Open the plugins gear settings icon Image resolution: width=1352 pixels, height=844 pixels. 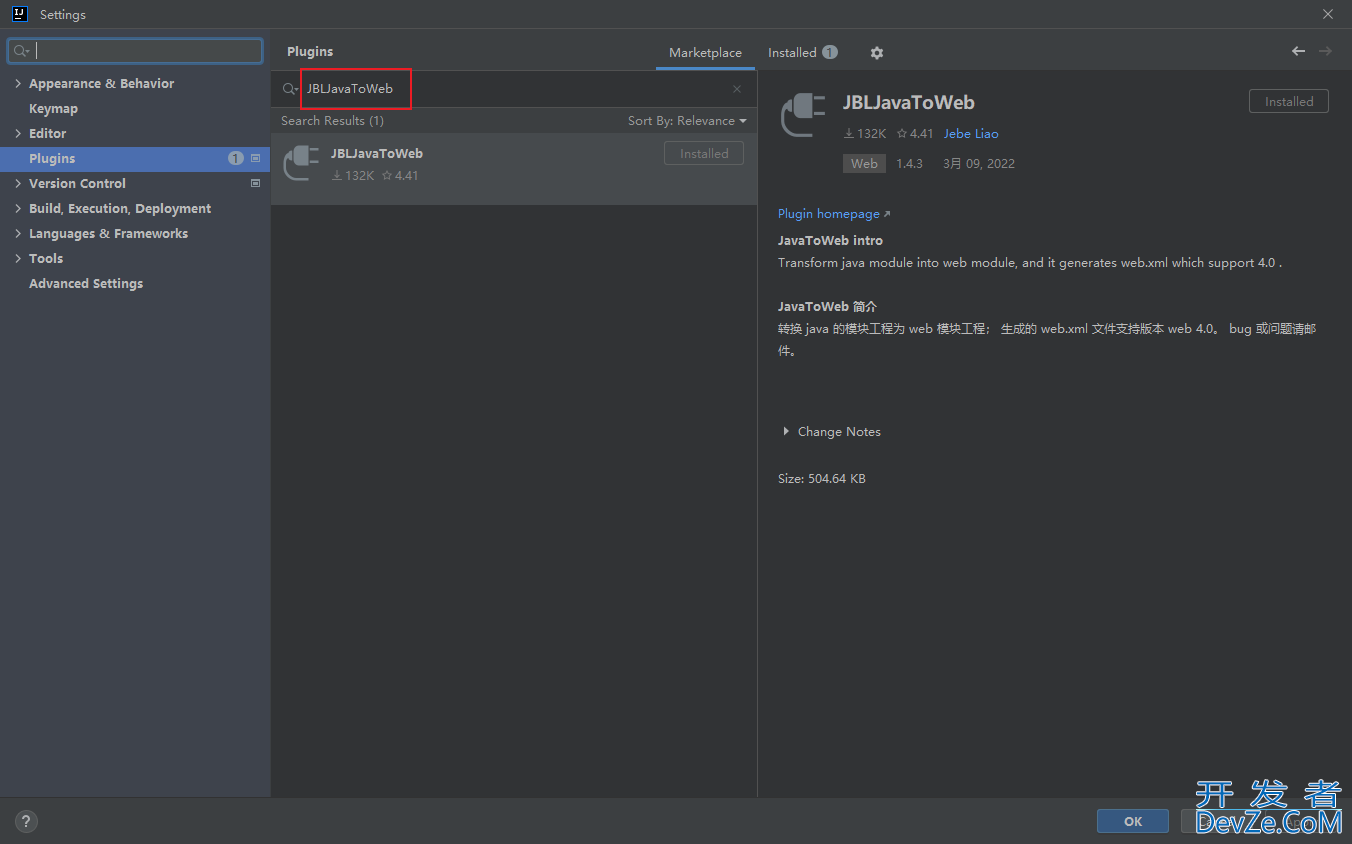877,53
